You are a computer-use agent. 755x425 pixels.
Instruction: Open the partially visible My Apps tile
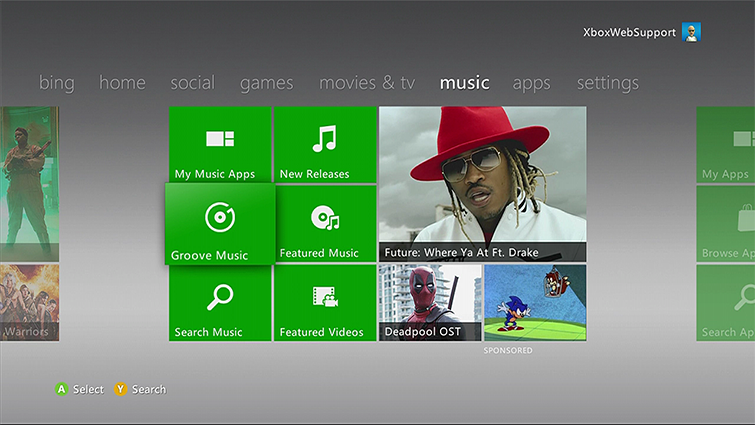(x=726, y=145)
